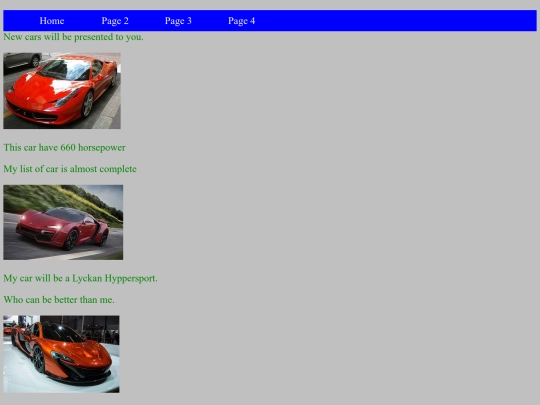Click the orange McLaren car image
This screenshot has height=405, width=540.
click(61, 354)
